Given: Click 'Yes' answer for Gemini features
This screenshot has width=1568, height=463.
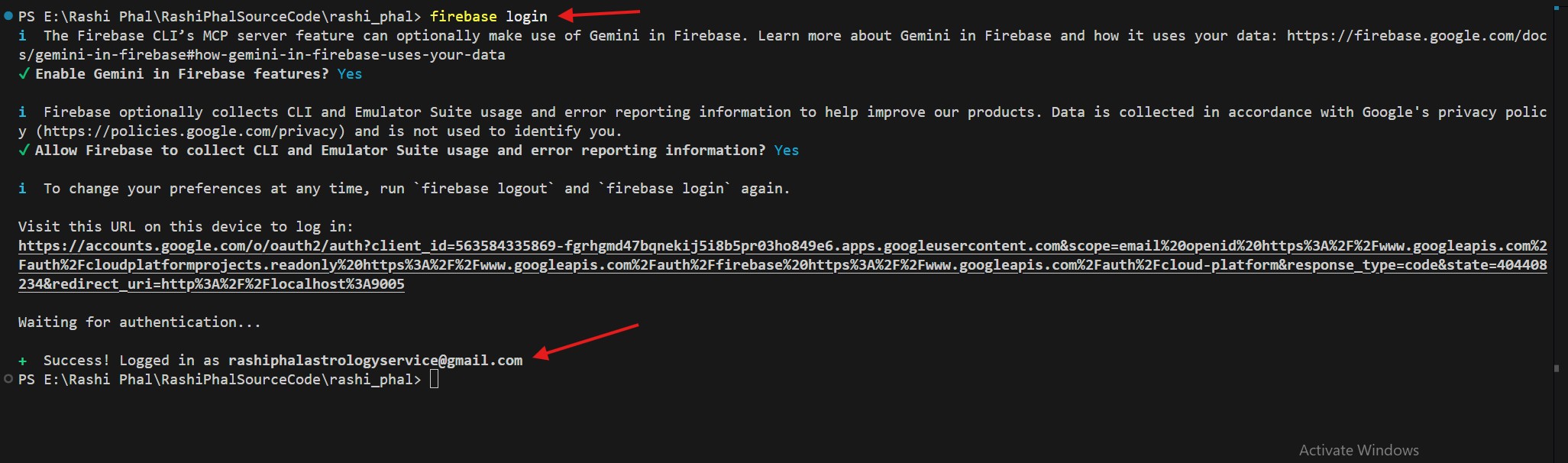Looking at the screenshot, I should pyautogui.click(x=350, y=74).
